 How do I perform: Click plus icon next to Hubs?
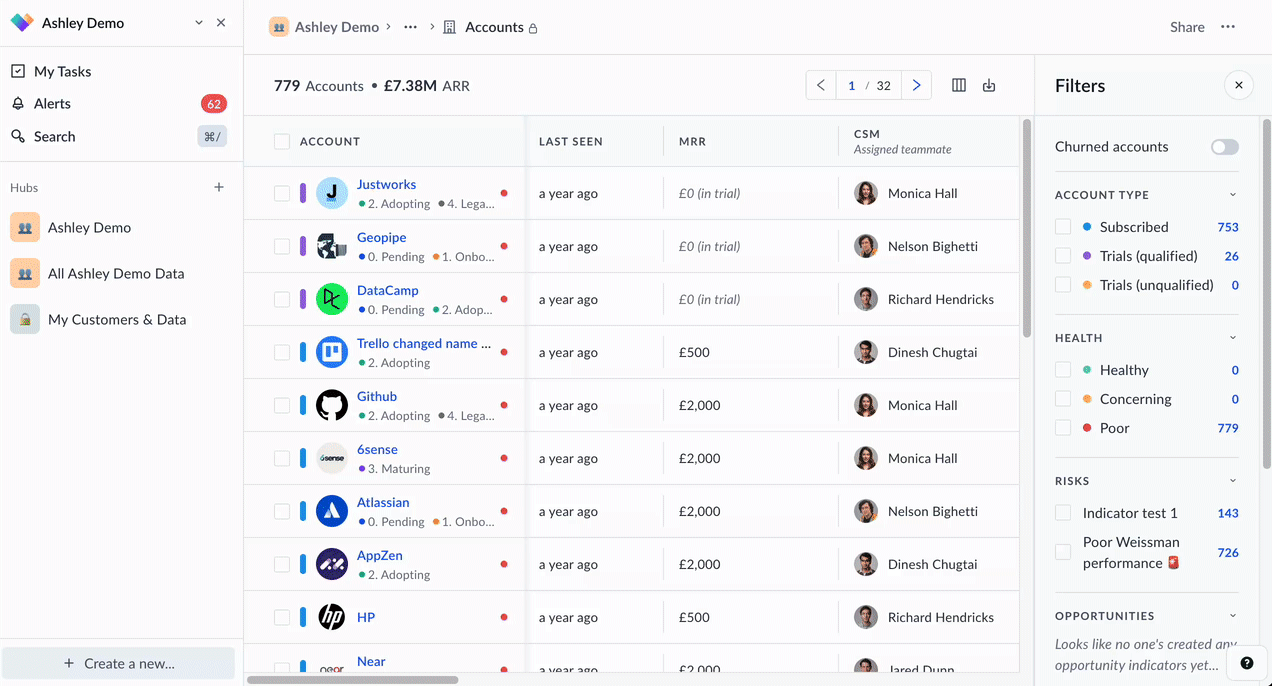(x=219, y=188)
